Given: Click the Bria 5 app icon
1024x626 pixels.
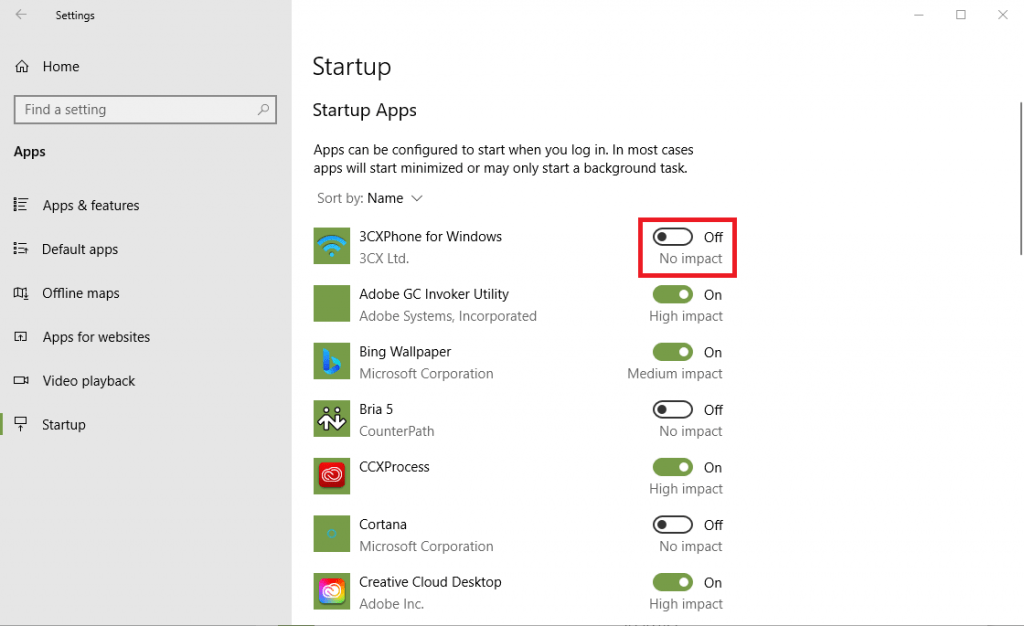Looking at the screenshot, I should click(332, 418).
